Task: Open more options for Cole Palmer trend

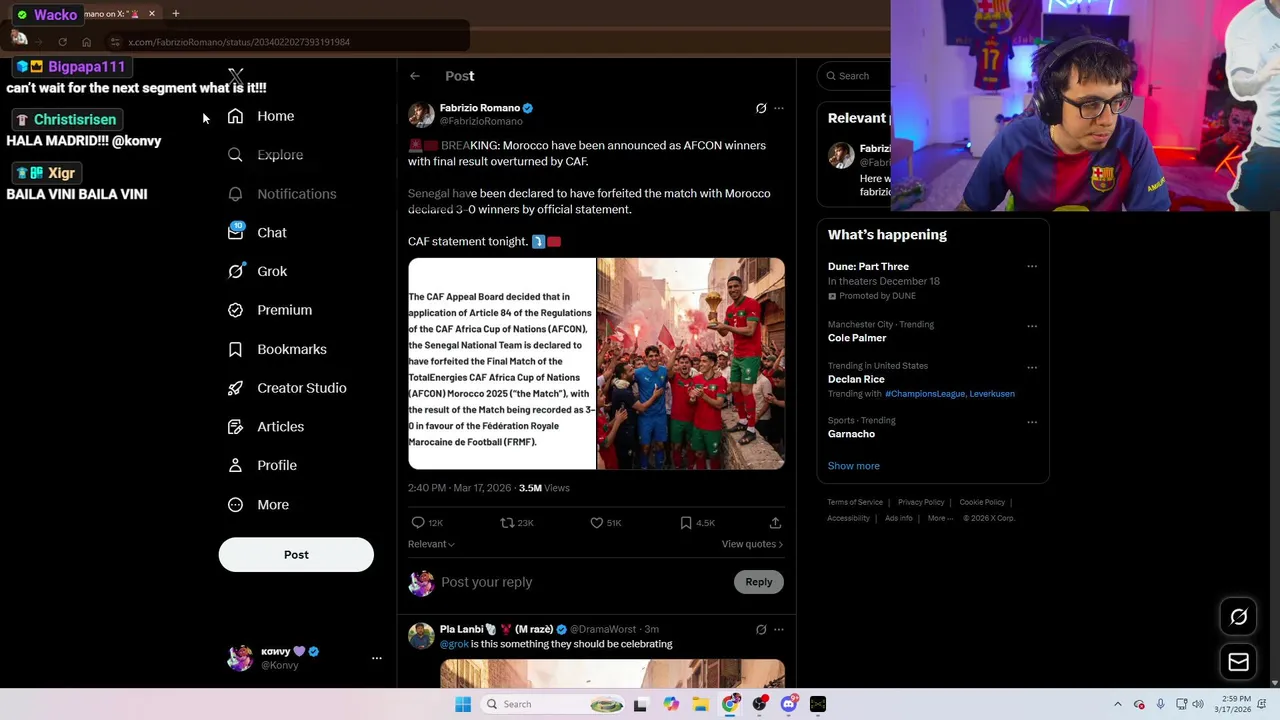Action: pos(1032,326)
